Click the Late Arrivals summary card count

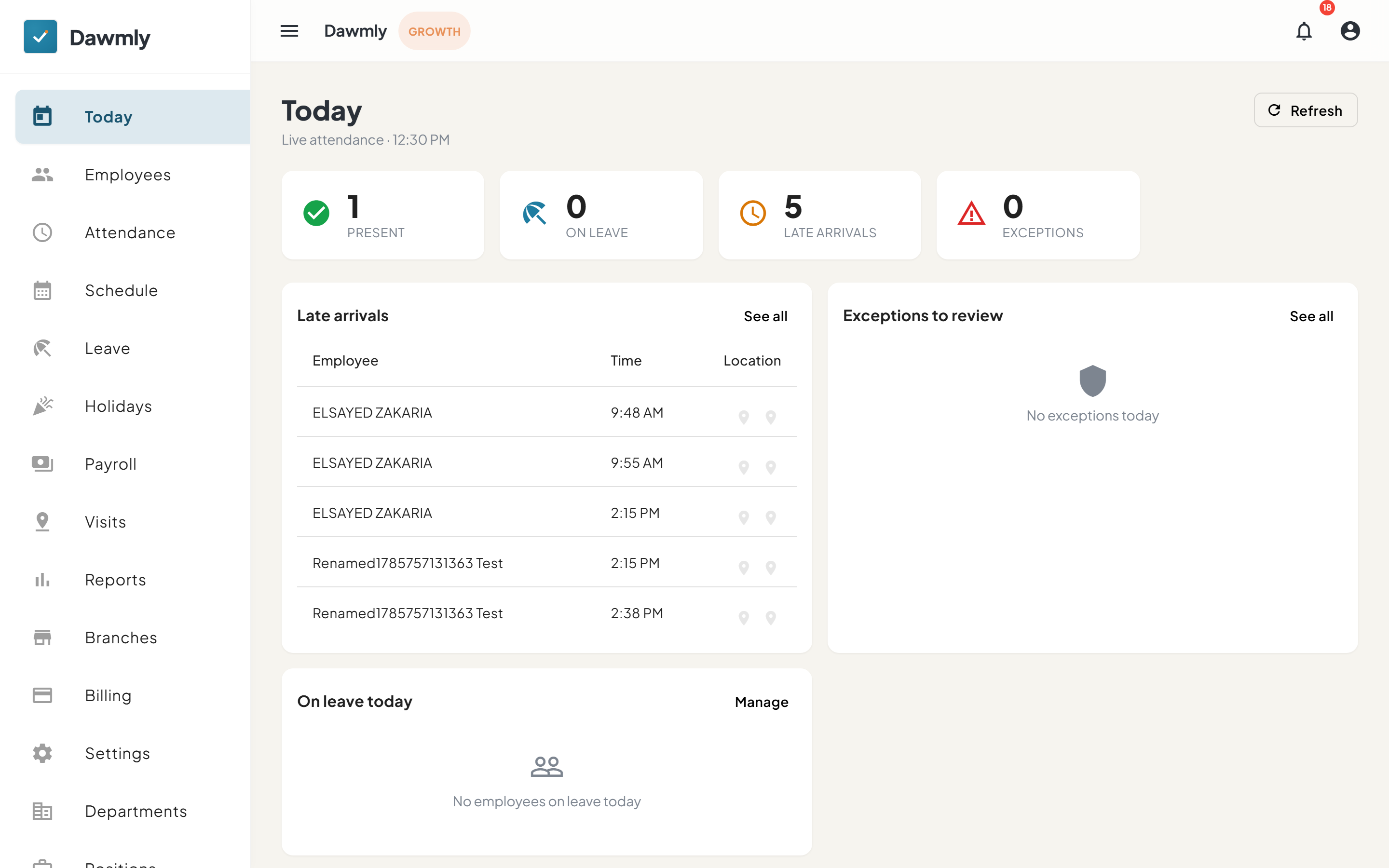click(793, 207)
